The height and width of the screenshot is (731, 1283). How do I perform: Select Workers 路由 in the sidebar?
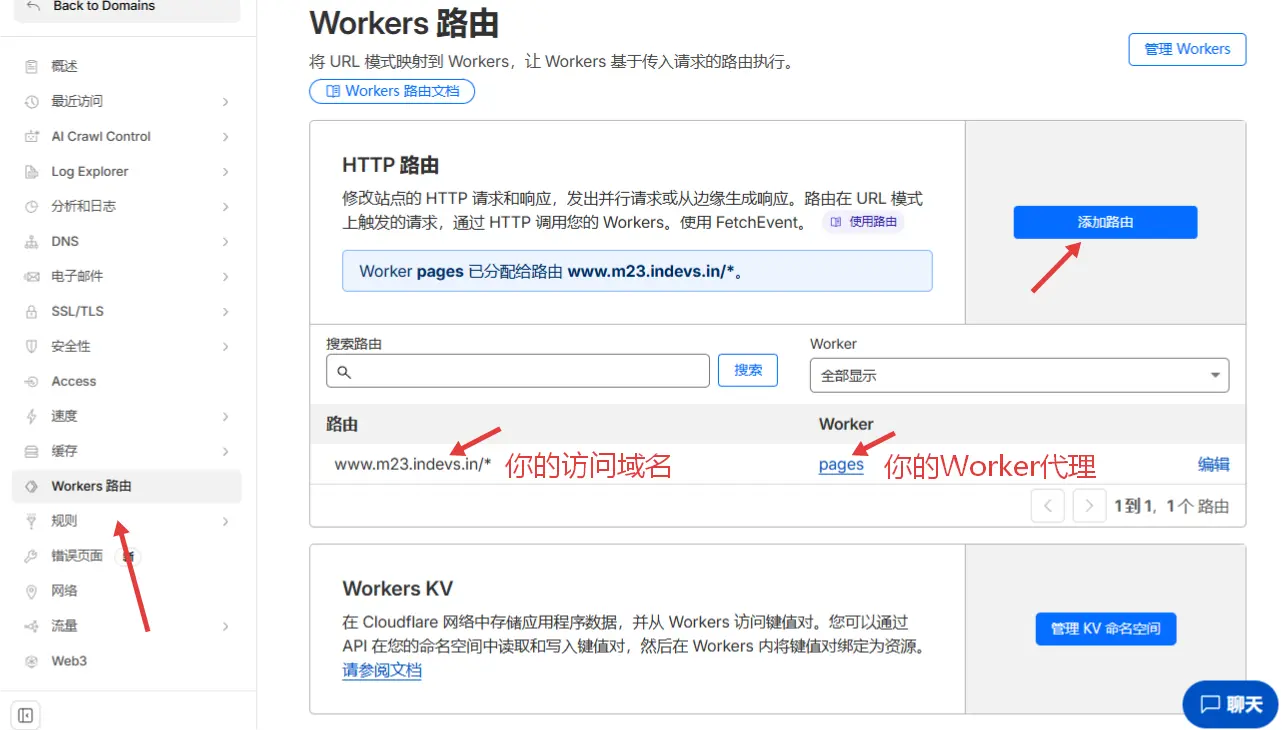pos(91,486)
